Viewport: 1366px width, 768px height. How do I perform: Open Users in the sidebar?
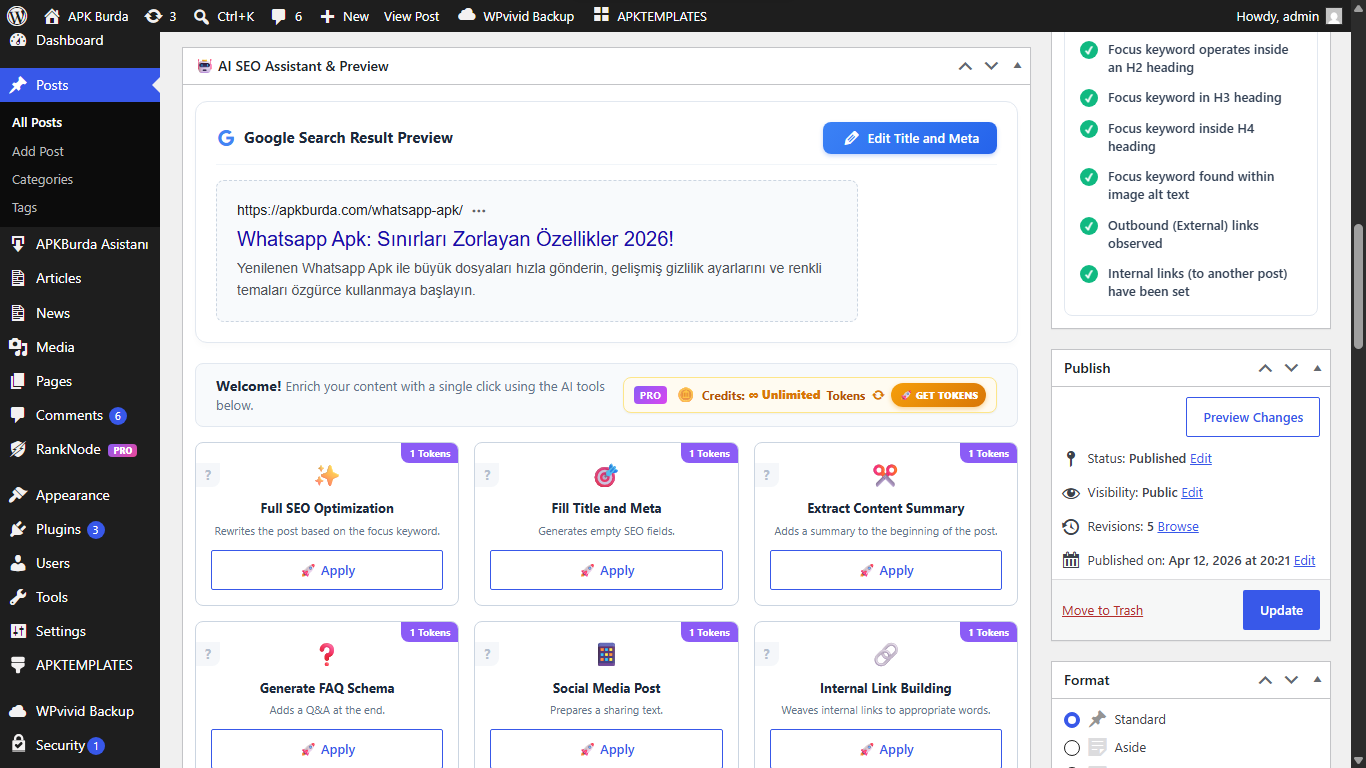click(80, 563)
